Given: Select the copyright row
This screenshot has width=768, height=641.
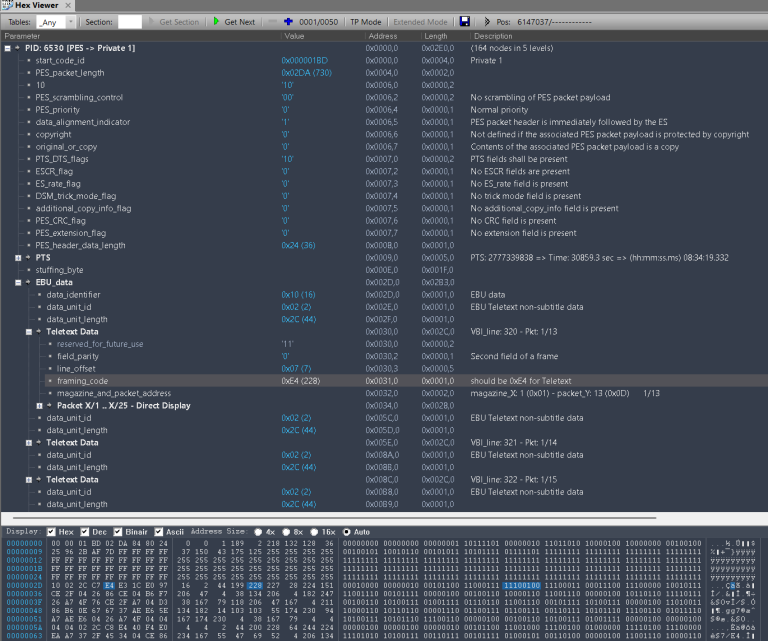Looking at the screenshot, I should 384,135.
